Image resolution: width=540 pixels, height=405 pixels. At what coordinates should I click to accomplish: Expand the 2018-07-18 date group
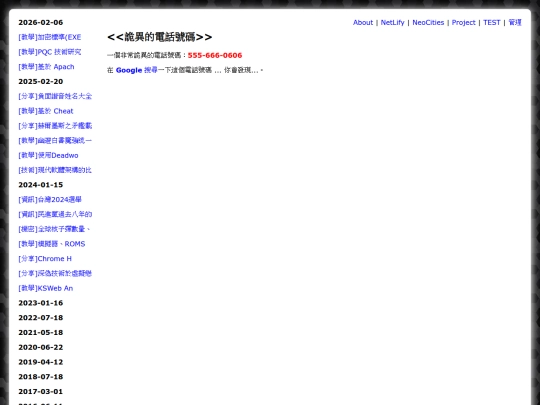(41, 377)
